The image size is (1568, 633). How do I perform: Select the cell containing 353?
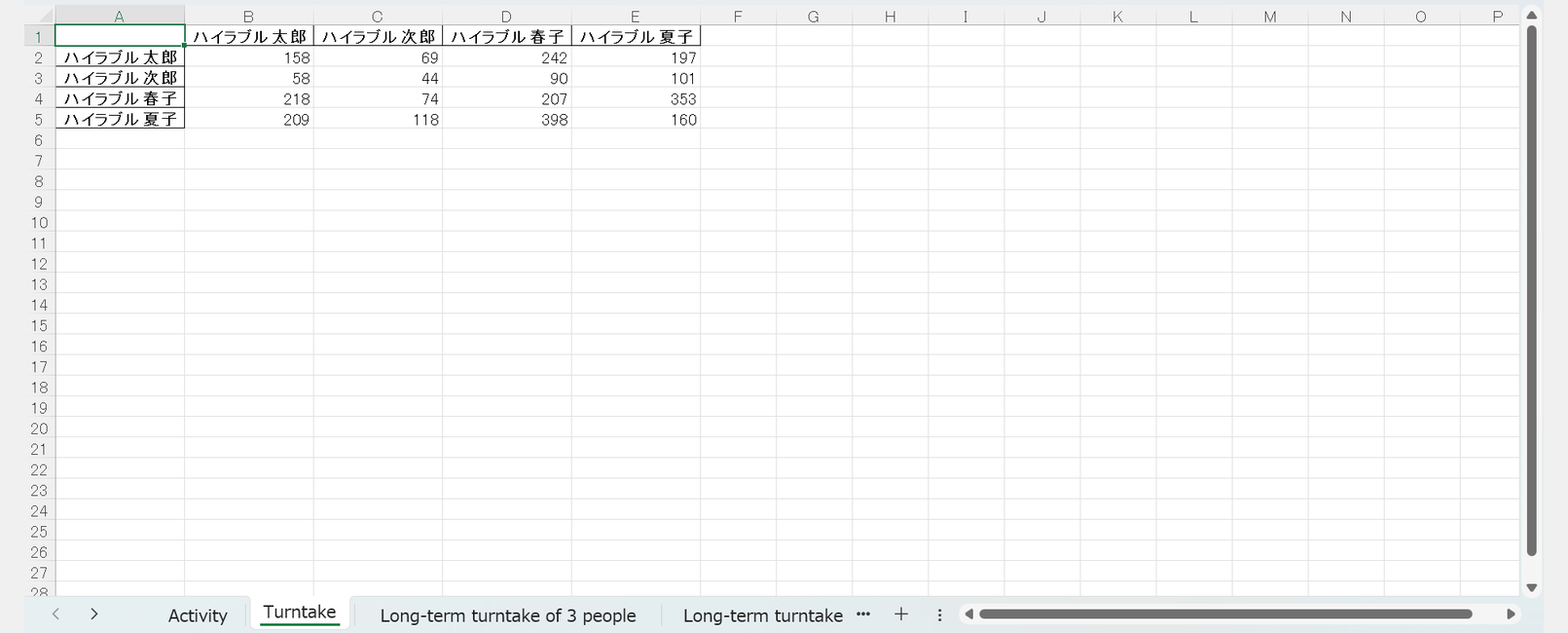636,99
